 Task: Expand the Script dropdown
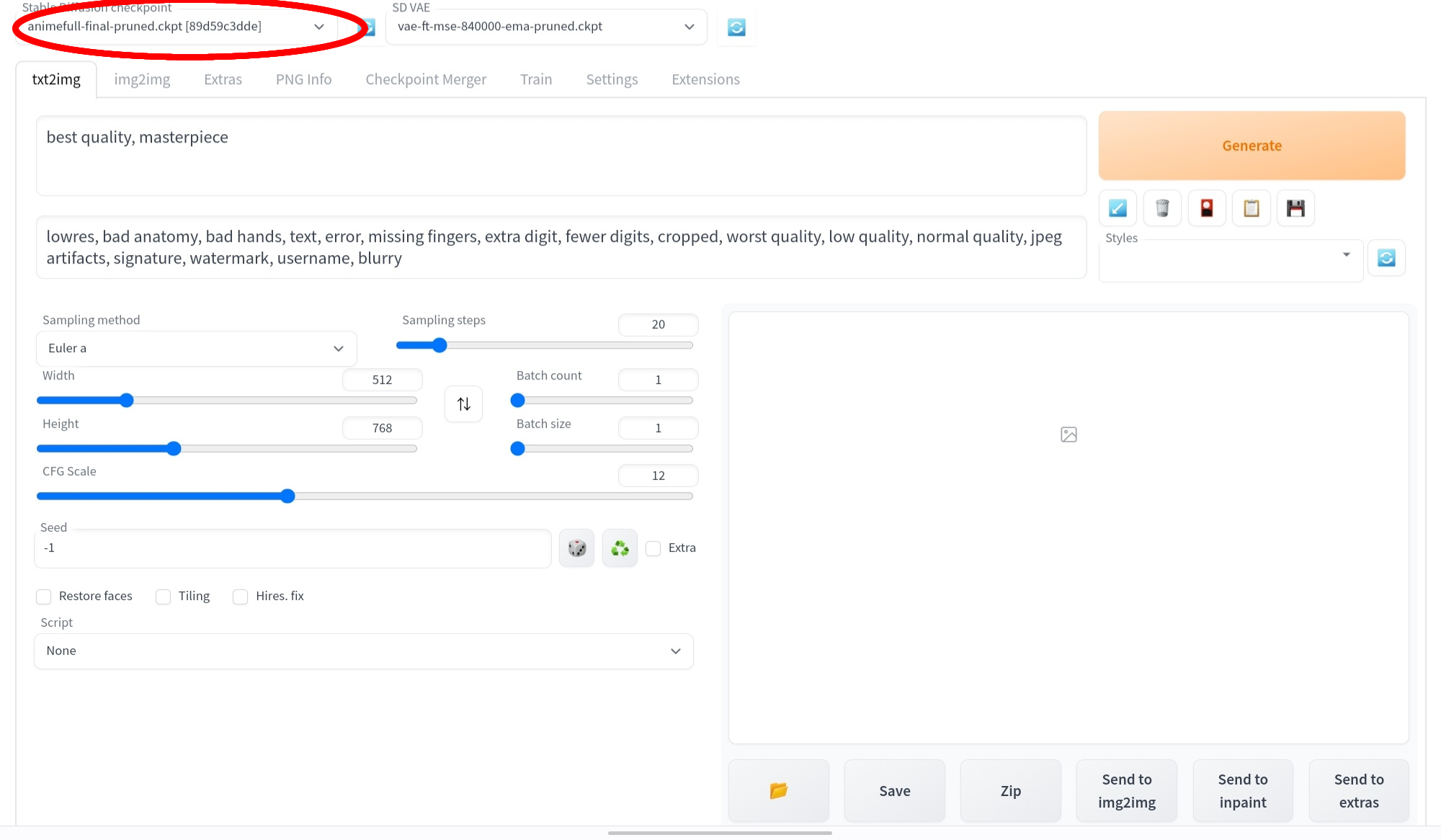[363, 651]
